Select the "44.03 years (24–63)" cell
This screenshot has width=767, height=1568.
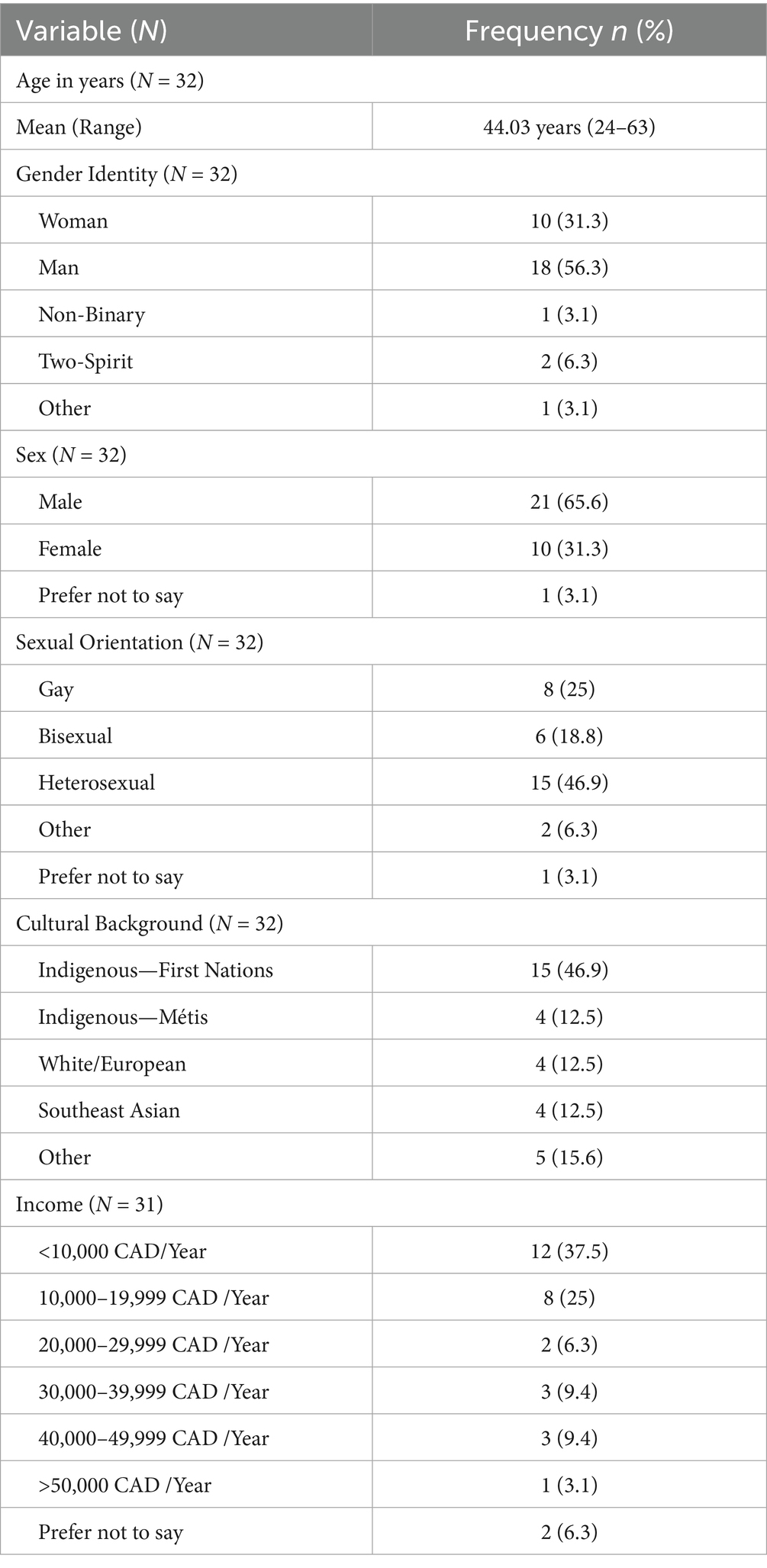click(569, 127)
